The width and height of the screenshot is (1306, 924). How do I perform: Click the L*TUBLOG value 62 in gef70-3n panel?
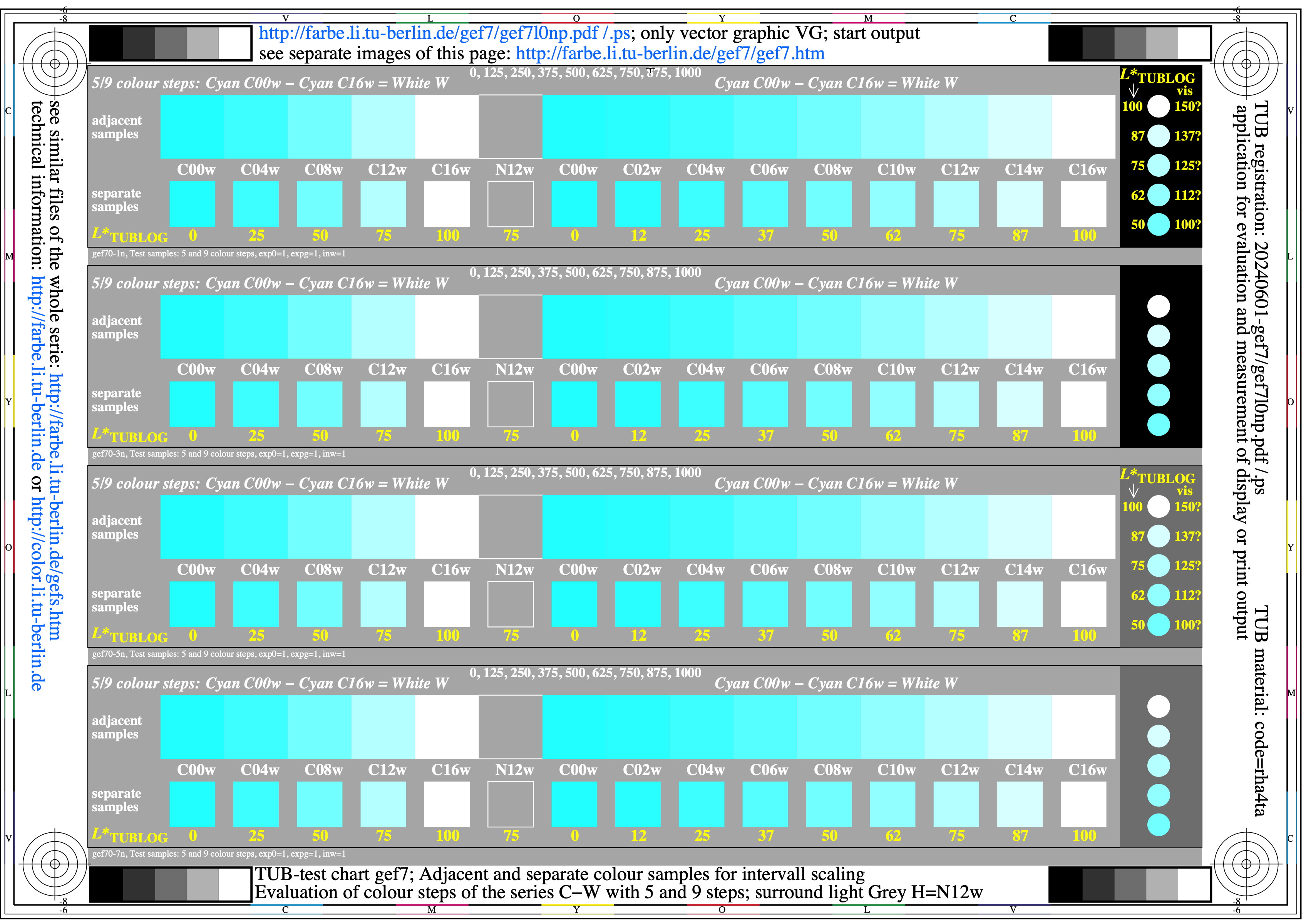[x=893, y=436]
